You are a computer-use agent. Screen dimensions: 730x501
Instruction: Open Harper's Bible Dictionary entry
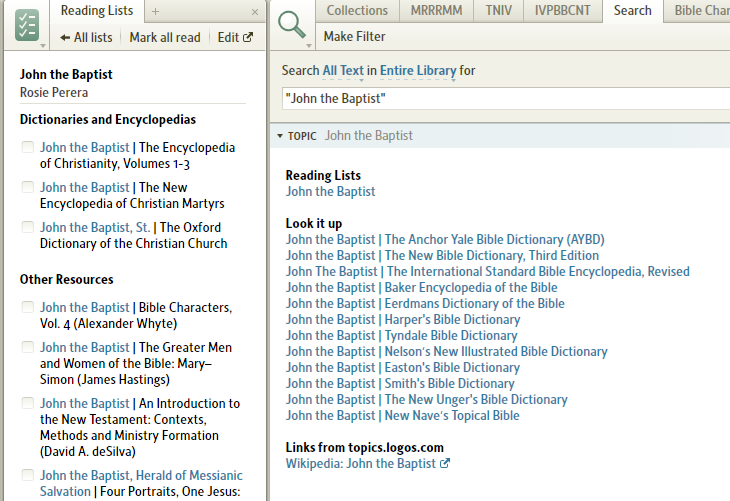point(403,319)
